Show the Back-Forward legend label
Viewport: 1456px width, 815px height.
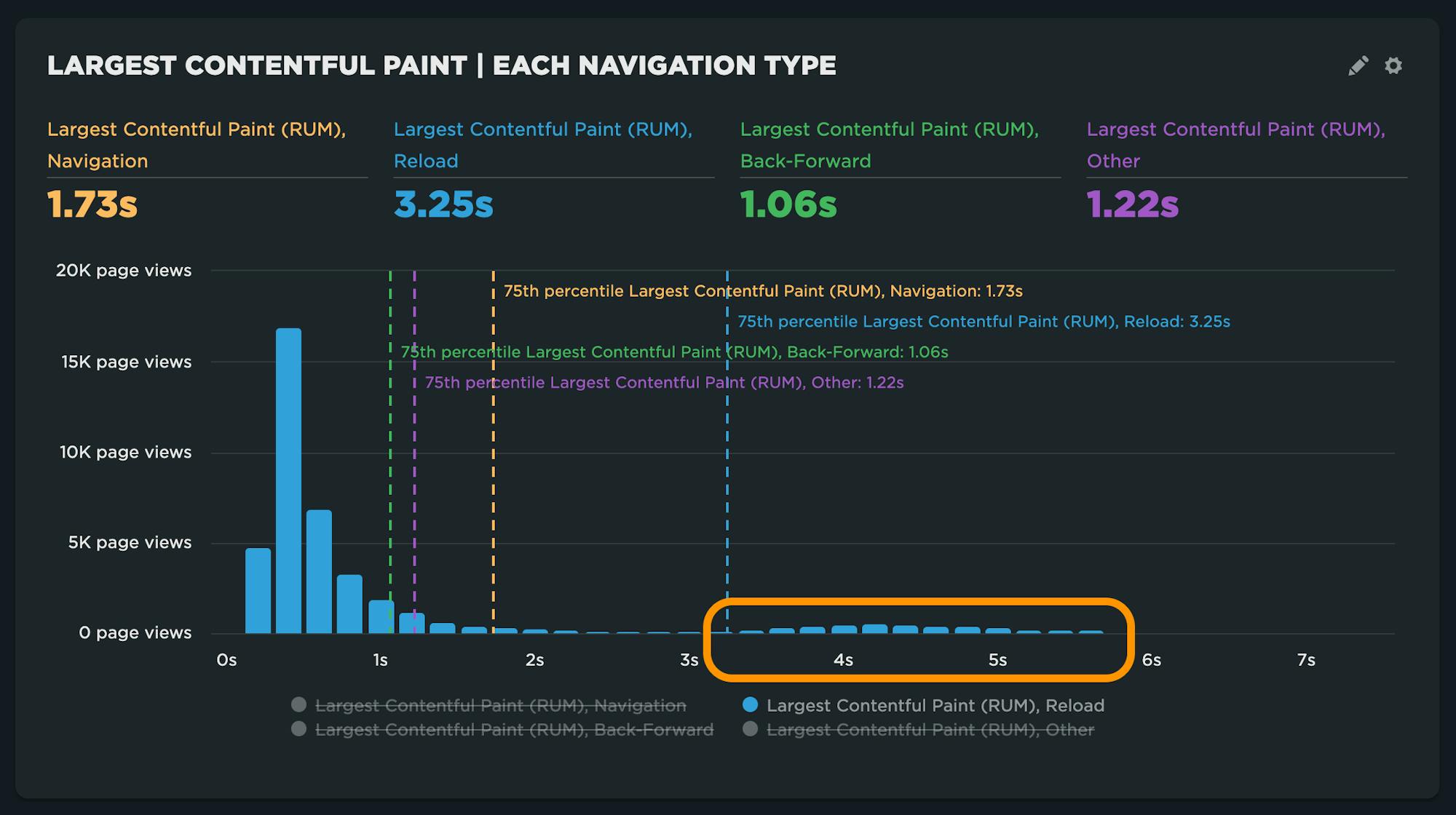point(514,730)
